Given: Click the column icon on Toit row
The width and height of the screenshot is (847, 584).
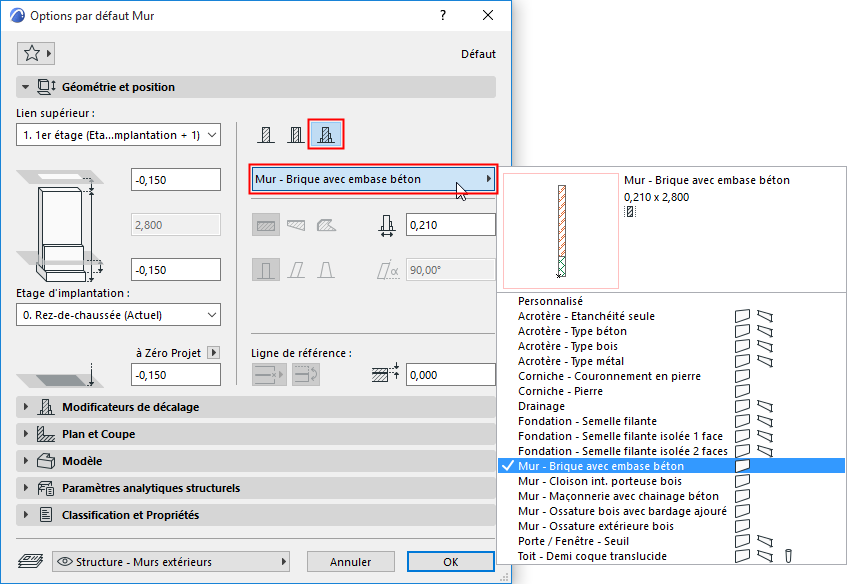Looking at the screenshot, I should pyautogui.click(x=788, y=556).
